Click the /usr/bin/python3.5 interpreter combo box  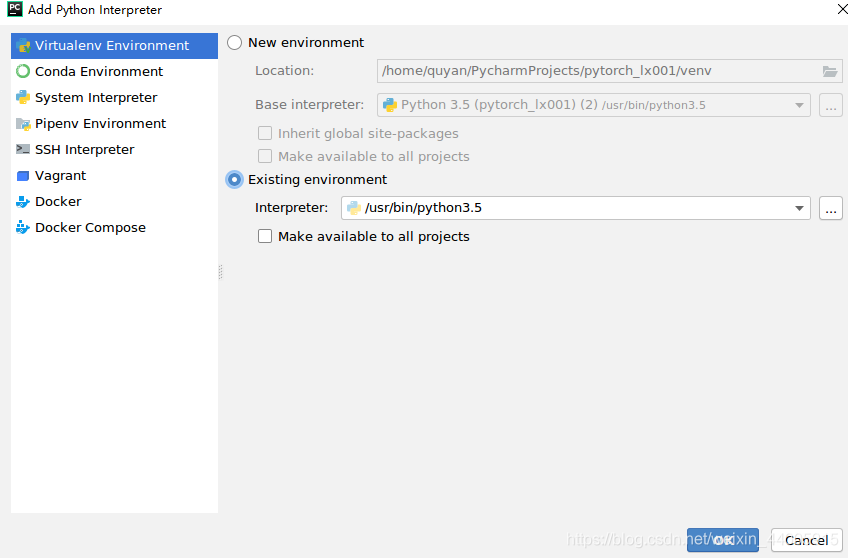[575, 208]
